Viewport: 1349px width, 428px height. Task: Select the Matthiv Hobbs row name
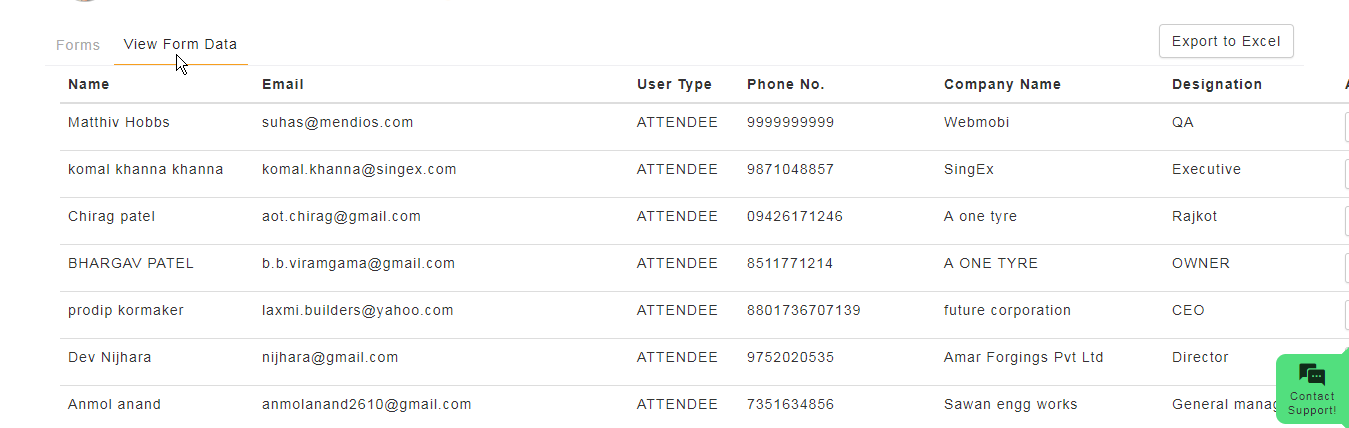tap(119, 122)
